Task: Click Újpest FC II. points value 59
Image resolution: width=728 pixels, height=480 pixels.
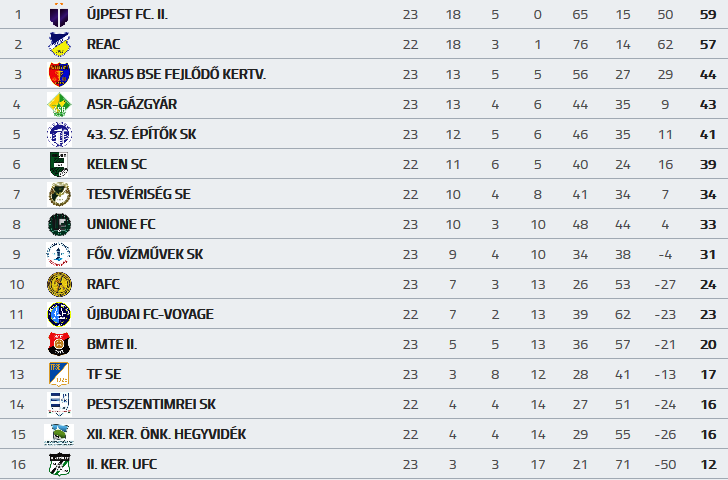Action: click(x=708, y=15)
